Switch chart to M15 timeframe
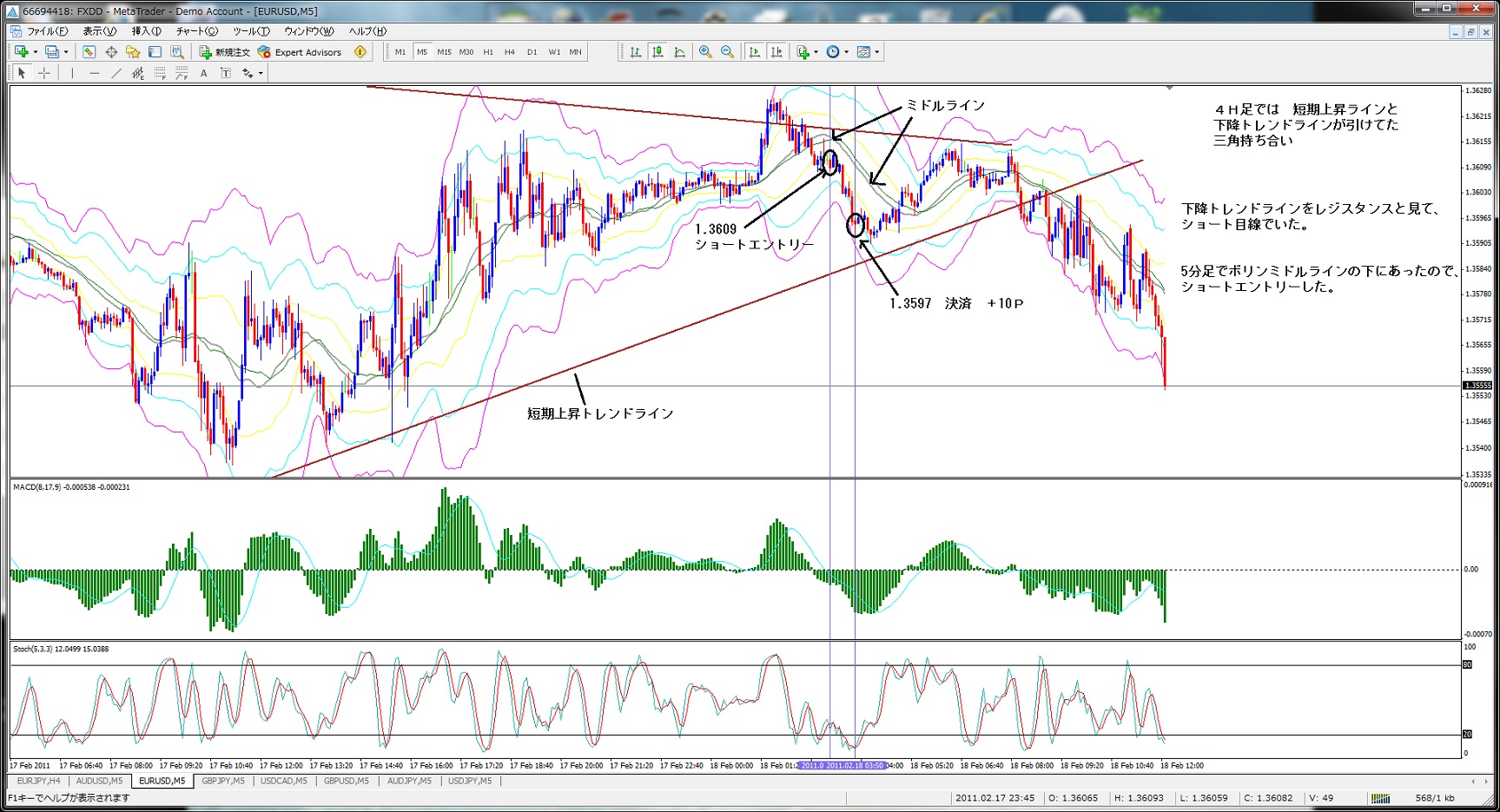This screenshot has height=812, width=1500. click(445, 52)
